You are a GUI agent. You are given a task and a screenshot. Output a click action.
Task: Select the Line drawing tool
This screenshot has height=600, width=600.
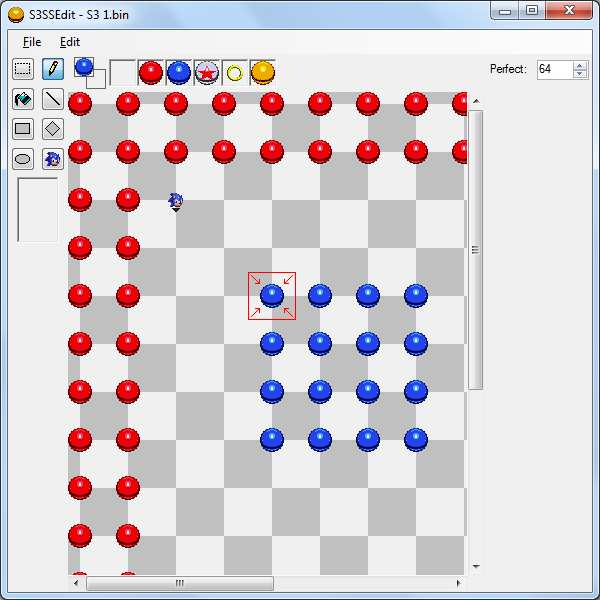pyautogui.click(x=53, y=99)
